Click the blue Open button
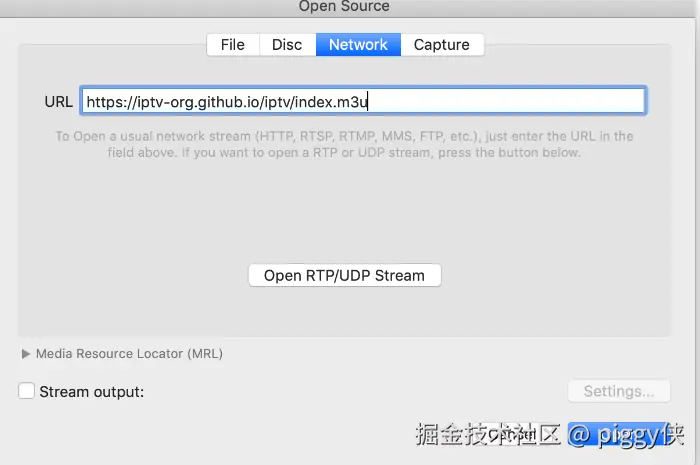This screenshot has width=700, height=465. [x=622, y=434]
